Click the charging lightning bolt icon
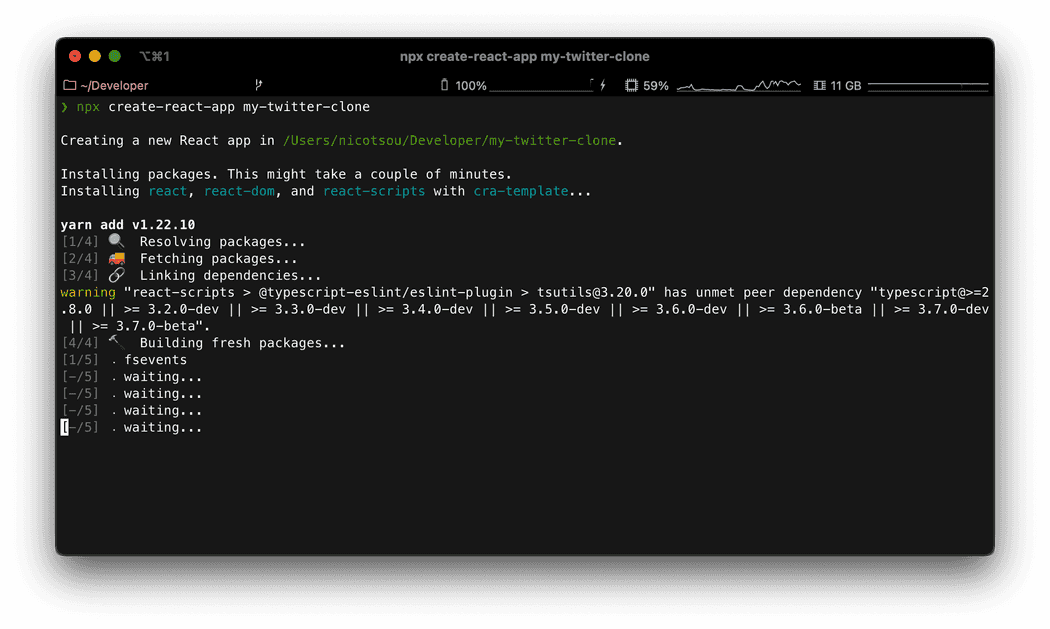The width and height of the screenshot is (1050, 629). pos(602,85)
